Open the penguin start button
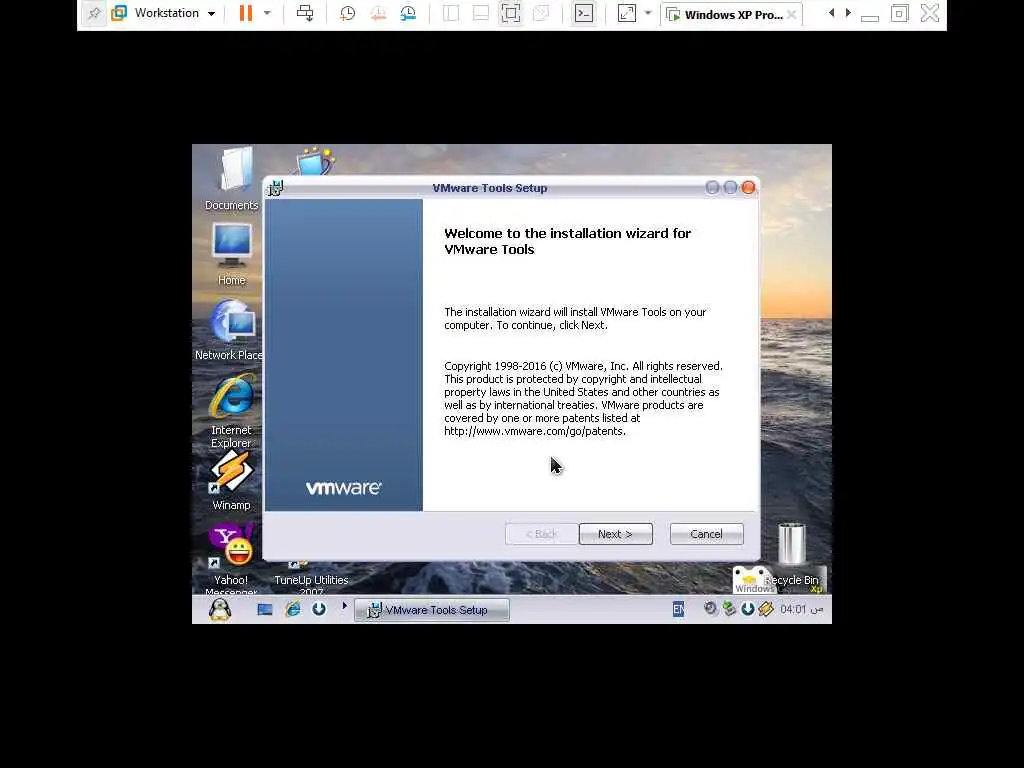This screenshot has height=768, width=1024. [x=220, y=609]
